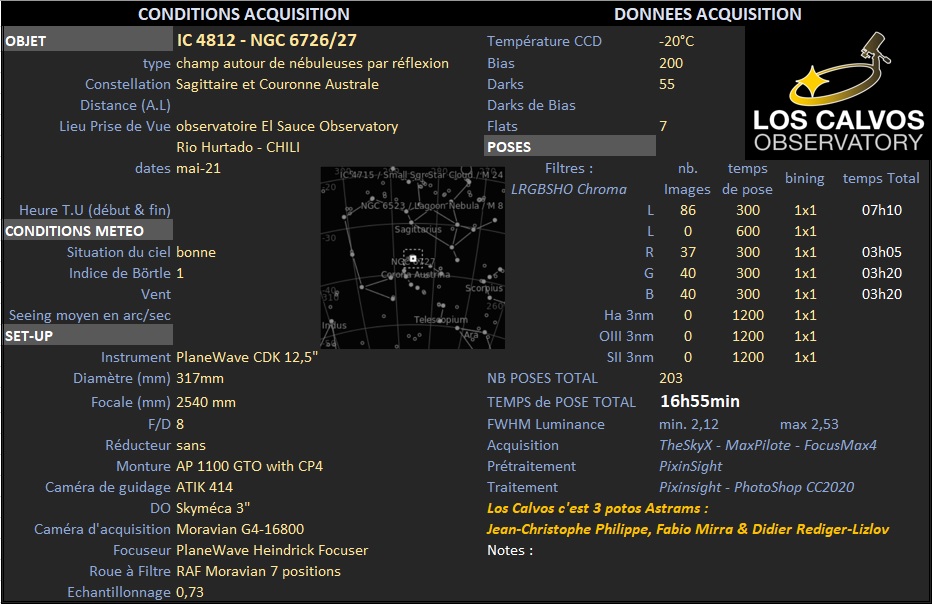Screen dimensions: 932x604
Task: Select the Ha 3nm pose time 1200
Action: (747, 315)
